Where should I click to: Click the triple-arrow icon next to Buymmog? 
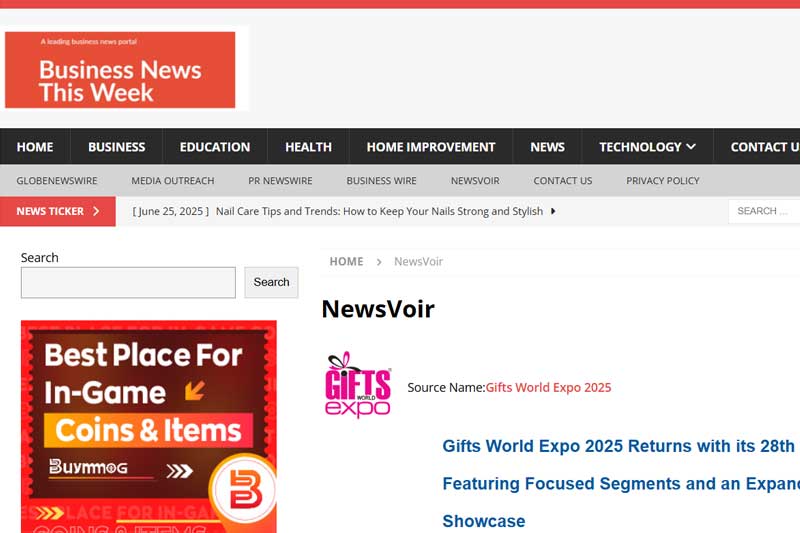(x=179, y=471)
